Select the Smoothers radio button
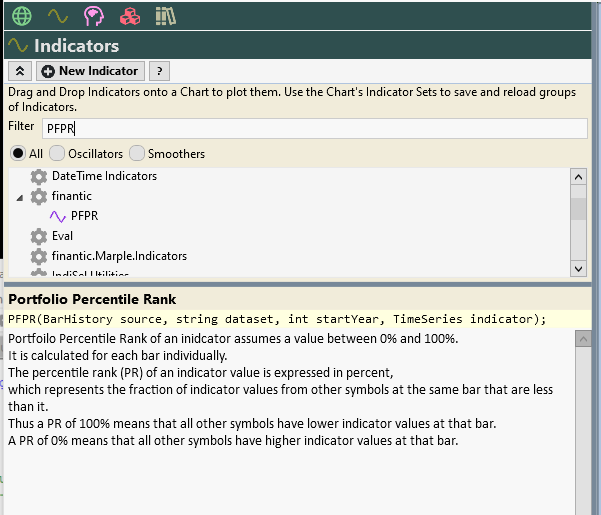This screenshot has width=601, height=515. (137, 154)
